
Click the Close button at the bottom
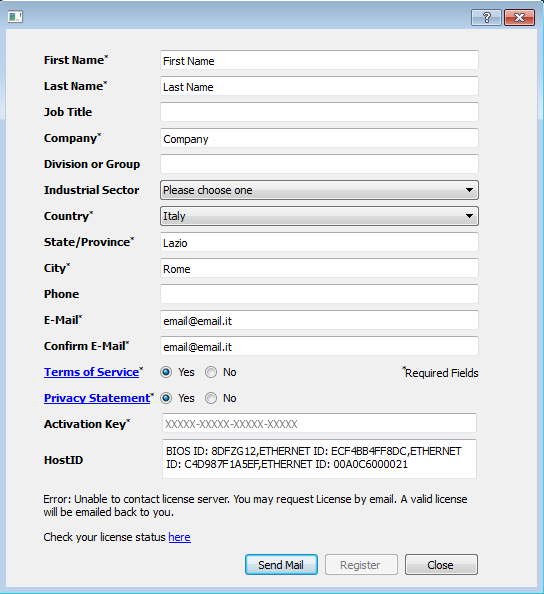tap(441, 565)
